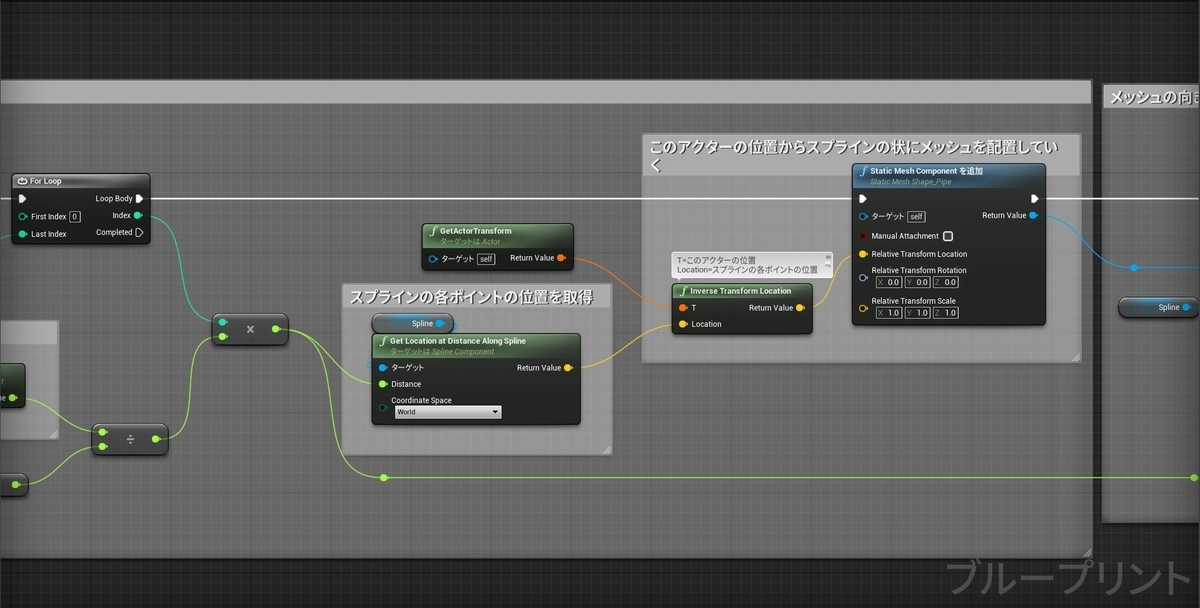1200x608 pixels.
Task: Click resize handle of このアクターの位置 comment box
Action: click(x=1075, y=356)
